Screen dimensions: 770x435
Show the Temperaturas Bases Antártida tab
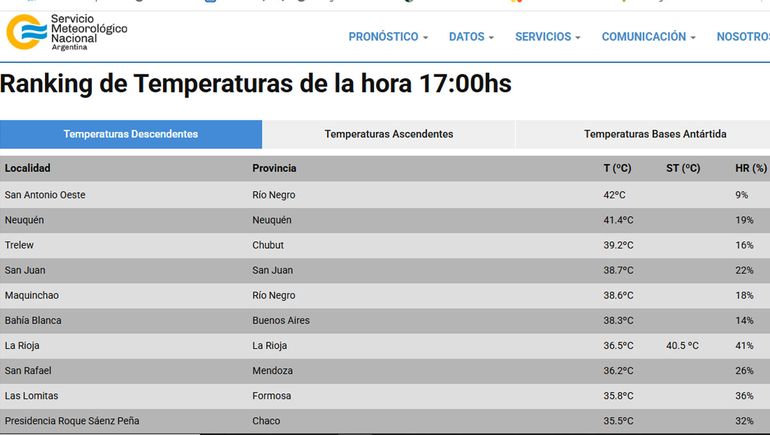(x=655, y=134)
